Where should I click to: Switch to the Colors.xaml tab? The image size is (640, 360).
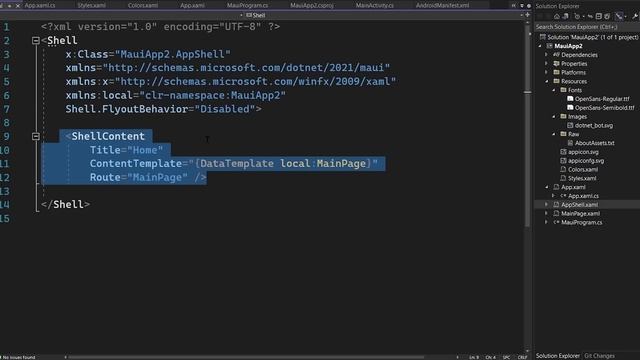coord(143,6)
